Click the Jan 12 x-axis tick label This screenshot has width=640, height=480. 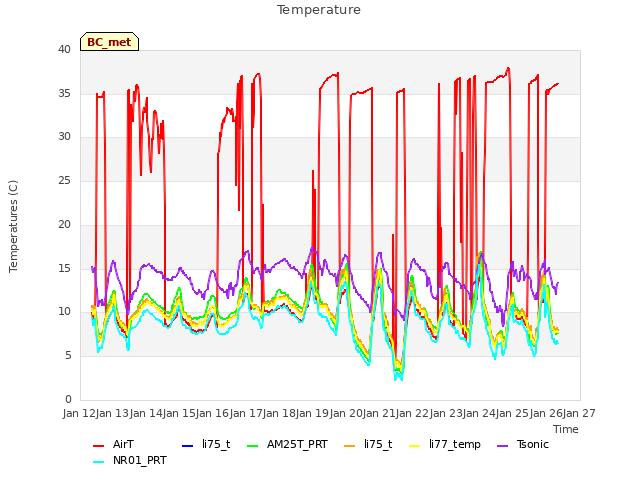79,413
